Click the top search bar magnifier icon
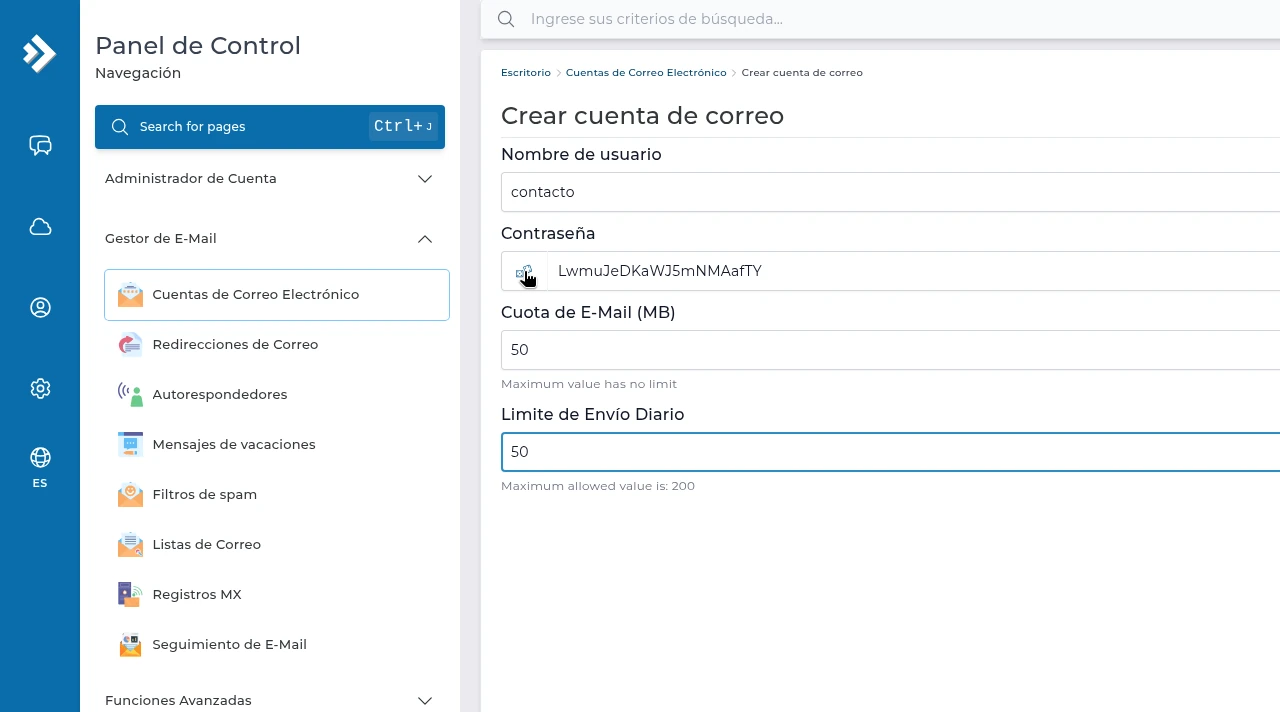 [x=506, y=19]
